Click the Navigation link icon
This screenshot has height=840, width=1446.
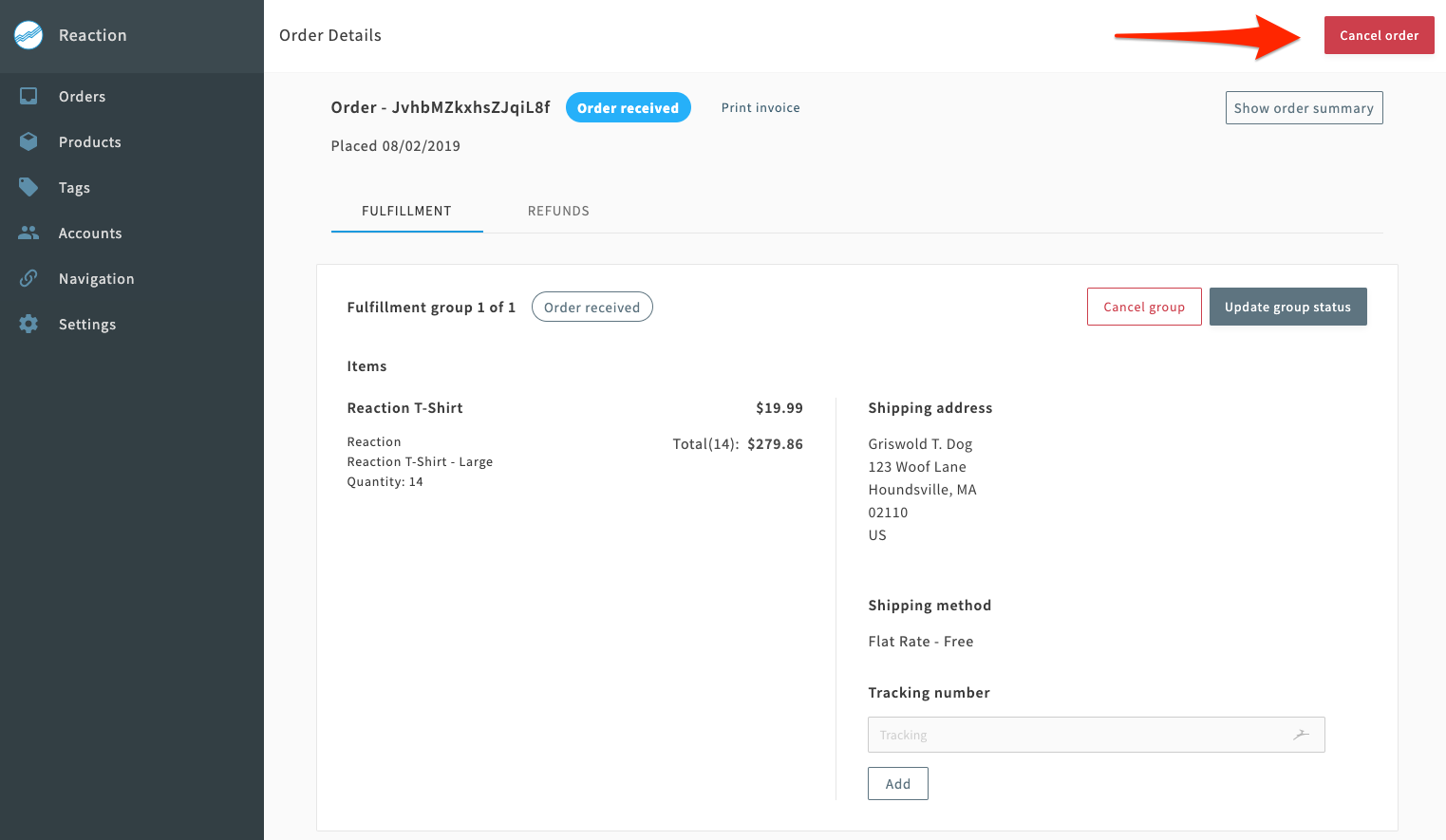pyautogui.click(x=28, y=278)
